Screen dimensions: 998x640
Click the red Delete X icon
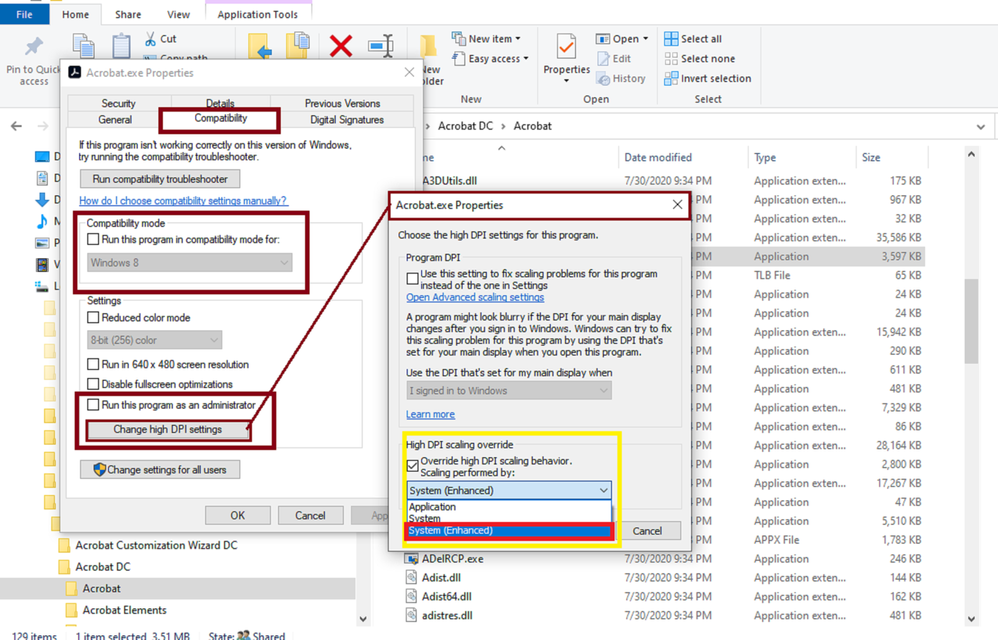[341, 45]
